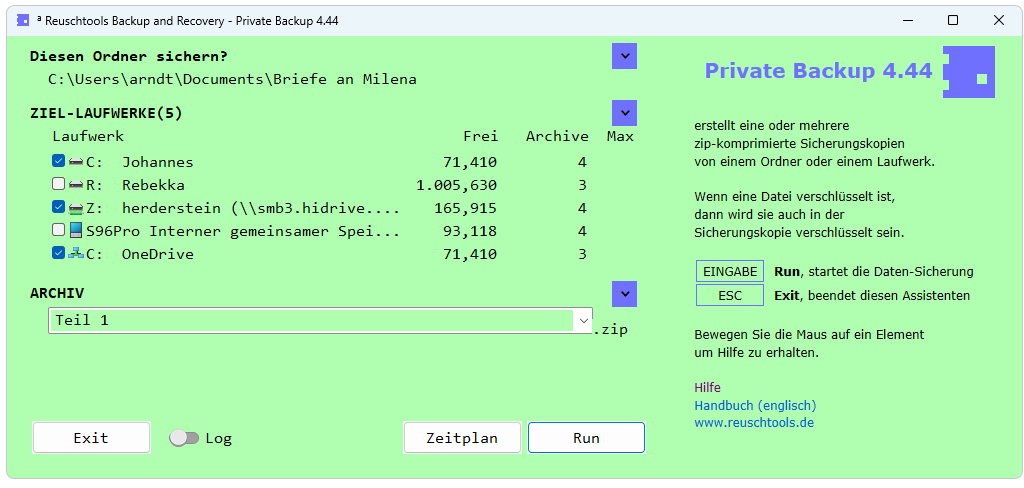Maximize the Private Backup window
Image resolution: width=1024 pixels, height=488 pixels.
tap(953, 20)
